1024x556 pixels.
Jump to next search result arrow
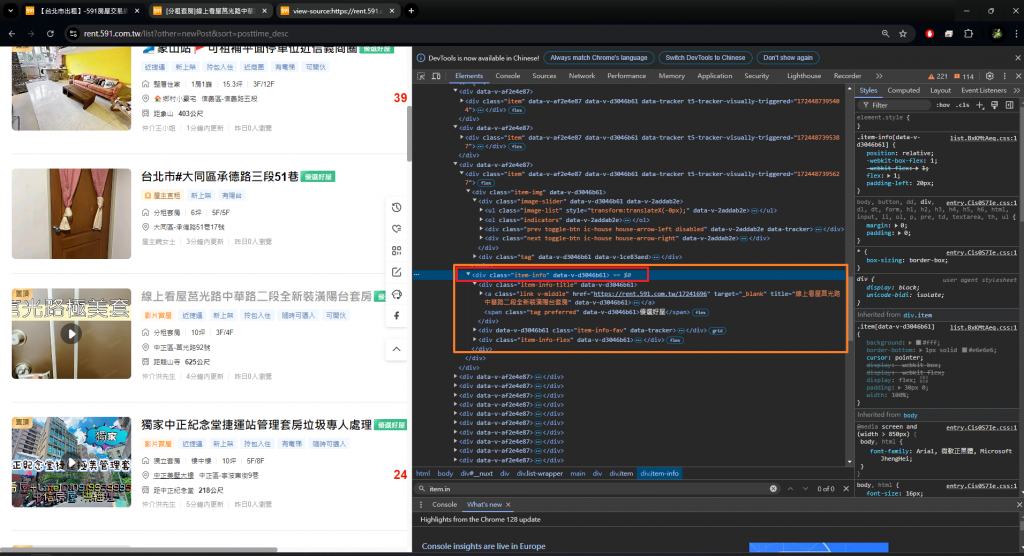[805, 489]
